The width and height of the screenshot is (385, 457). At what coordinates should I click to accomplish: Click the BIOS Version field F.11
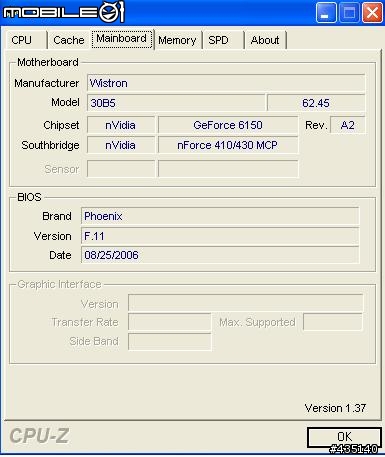pos(220,236)
